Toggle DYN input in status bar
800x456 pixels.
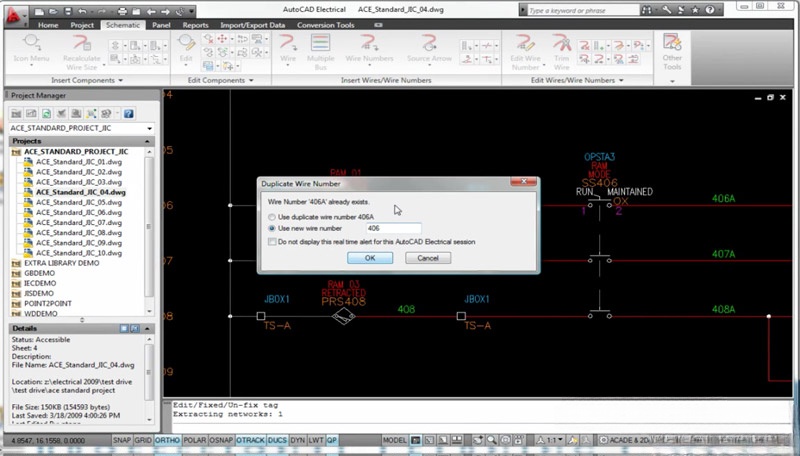pos(297,440)
